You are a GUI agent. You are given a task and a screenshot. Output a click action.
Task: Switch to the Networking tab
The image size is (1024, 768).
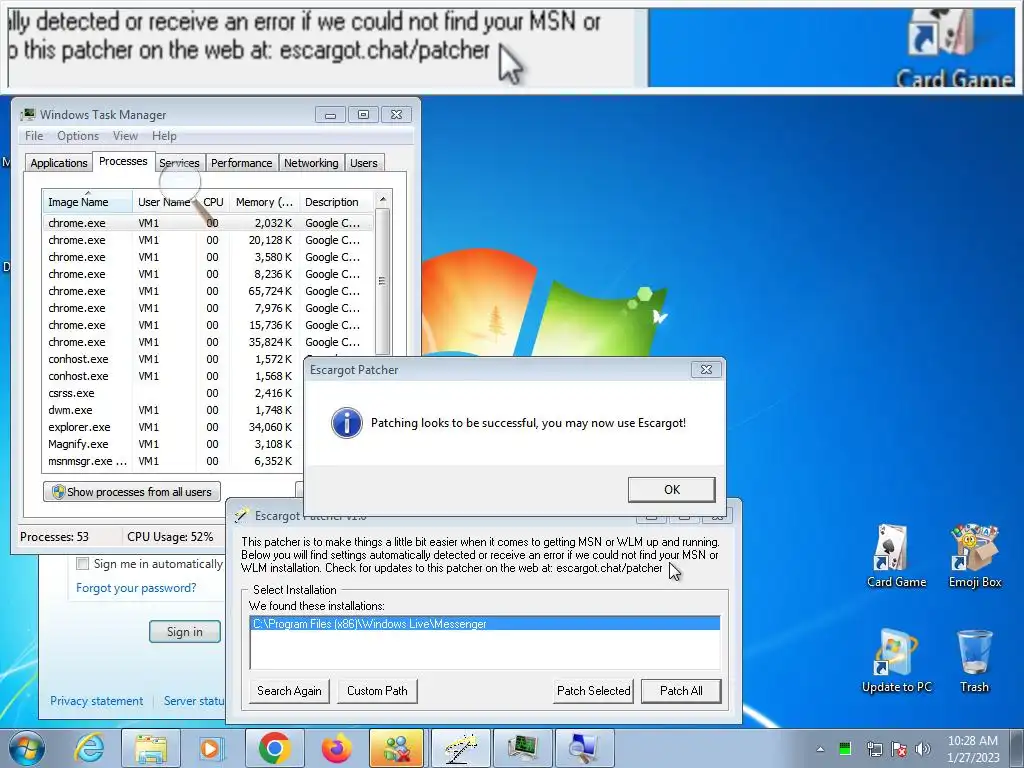(x=311, y=163)
